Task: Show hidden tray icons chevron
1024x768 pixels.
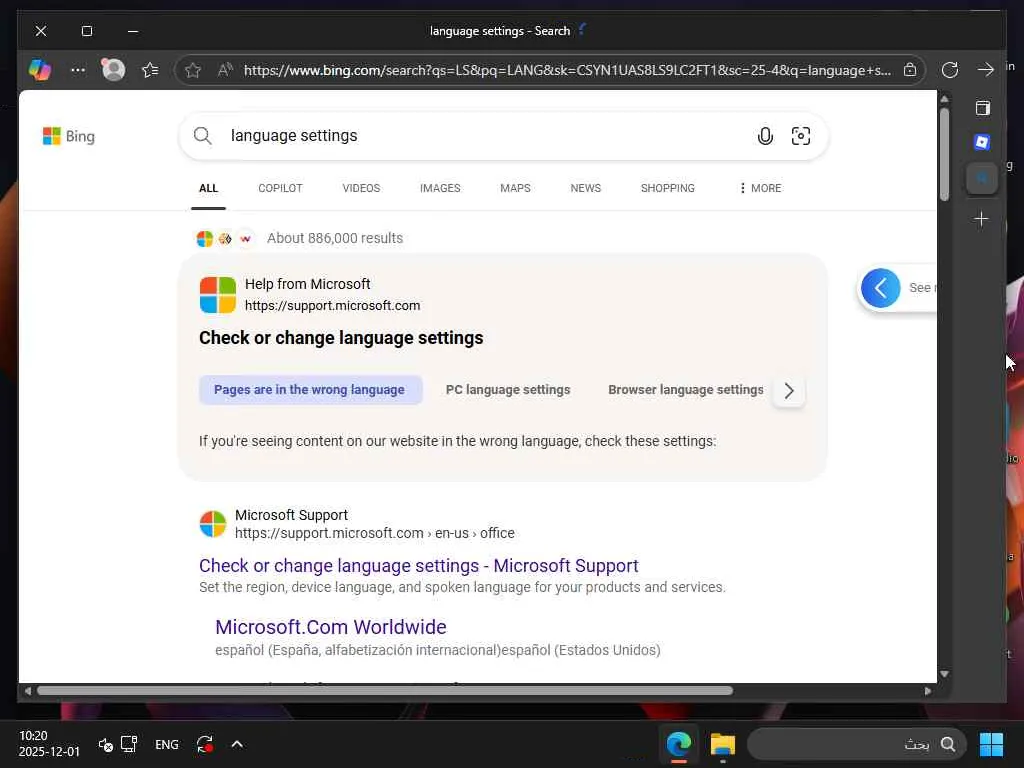Action: pyautogui.click(x=237, y=744)
